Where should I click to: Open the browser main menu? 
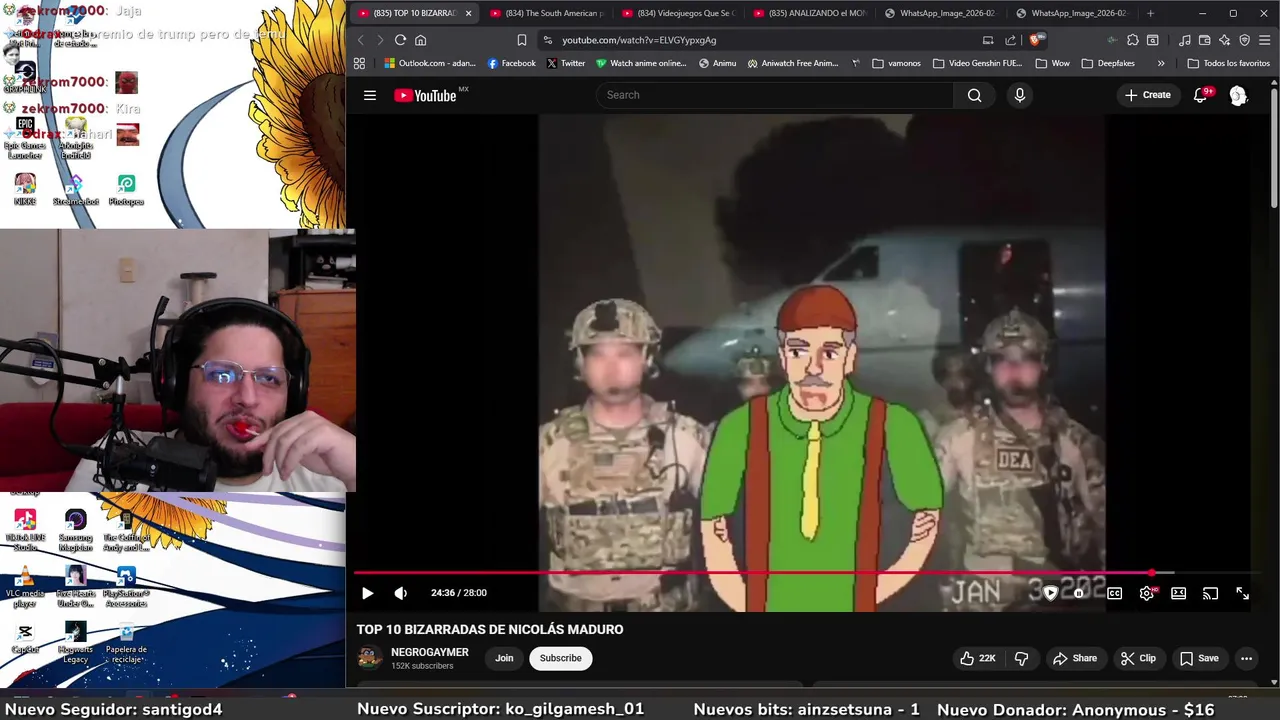(x=1264, y=40)
